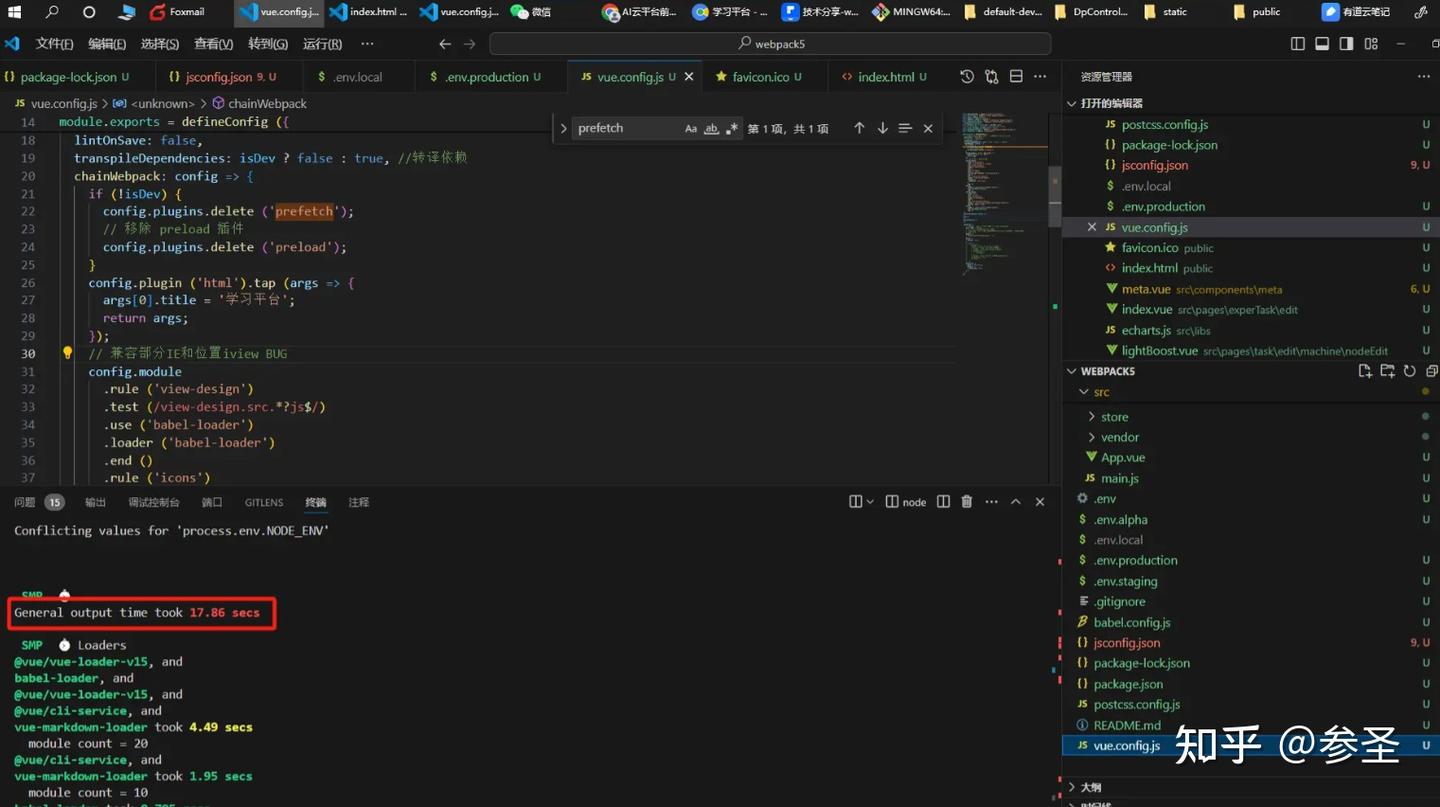Split the editor with the split icon
1440x807 pixels.
coord(1016,77)
